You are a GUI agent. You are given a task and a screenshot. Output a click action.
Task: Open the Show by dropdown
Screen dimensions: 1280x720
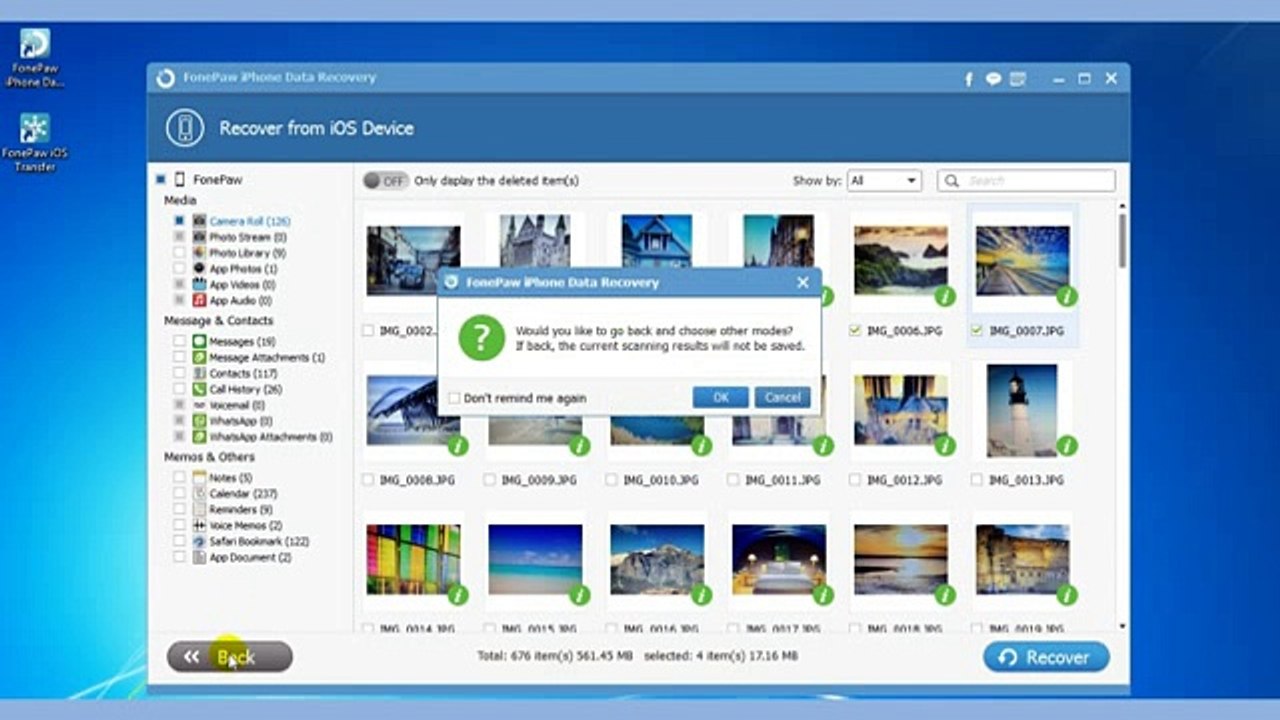pos(884,181)
